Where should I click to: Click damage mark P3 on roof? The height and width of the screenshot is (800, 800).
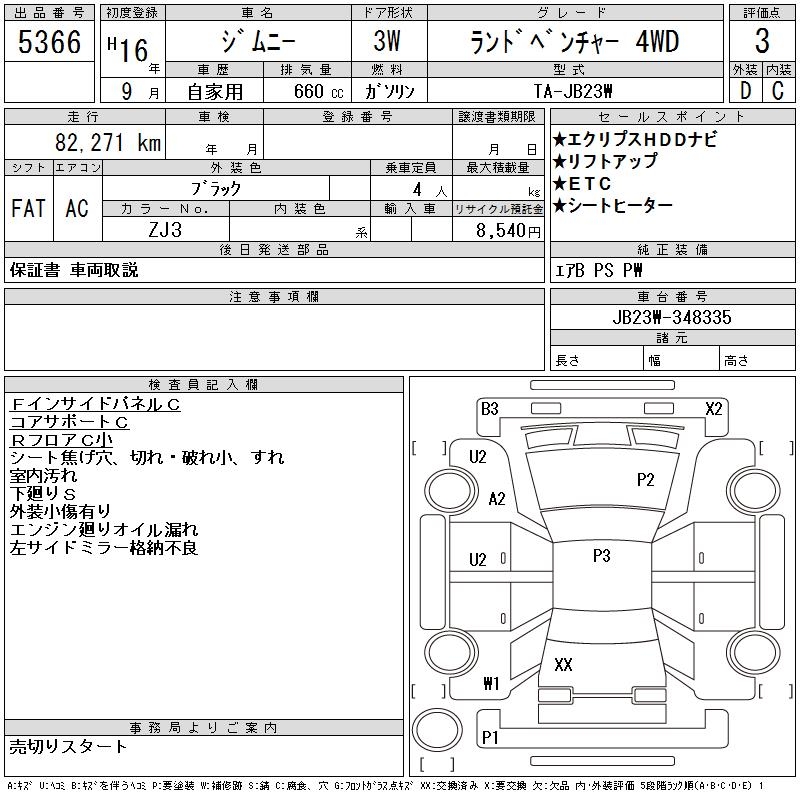click(602, 556)
